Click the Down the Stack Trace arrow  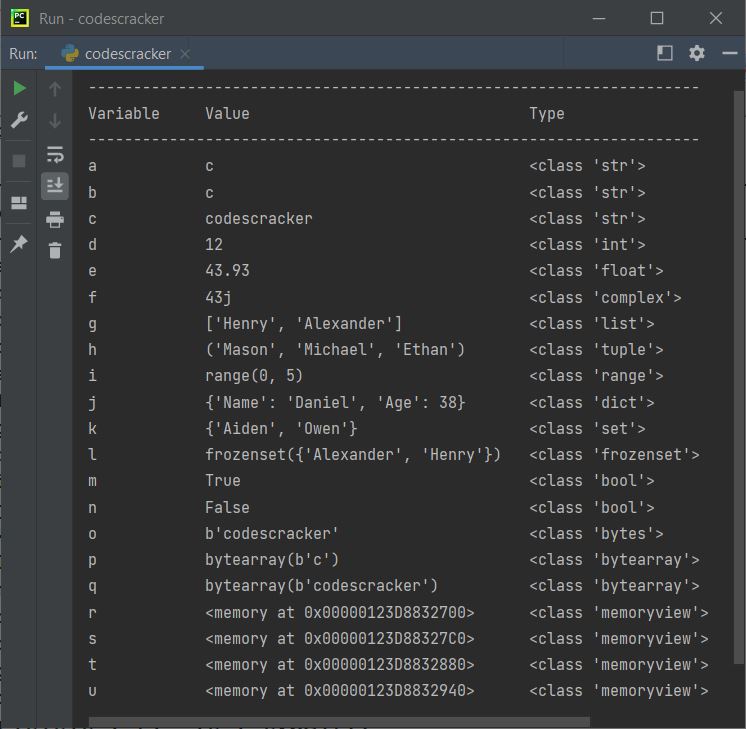coord(55,121)
